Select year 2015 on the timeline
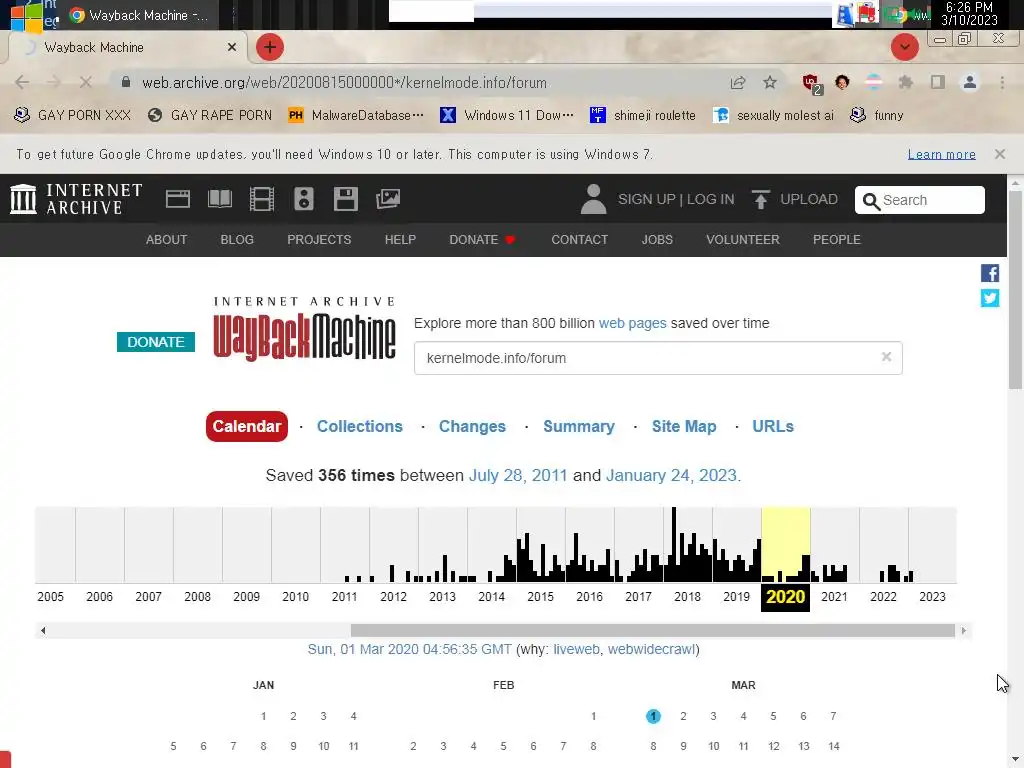This screenshot has height=768, width=1024. 540,597
